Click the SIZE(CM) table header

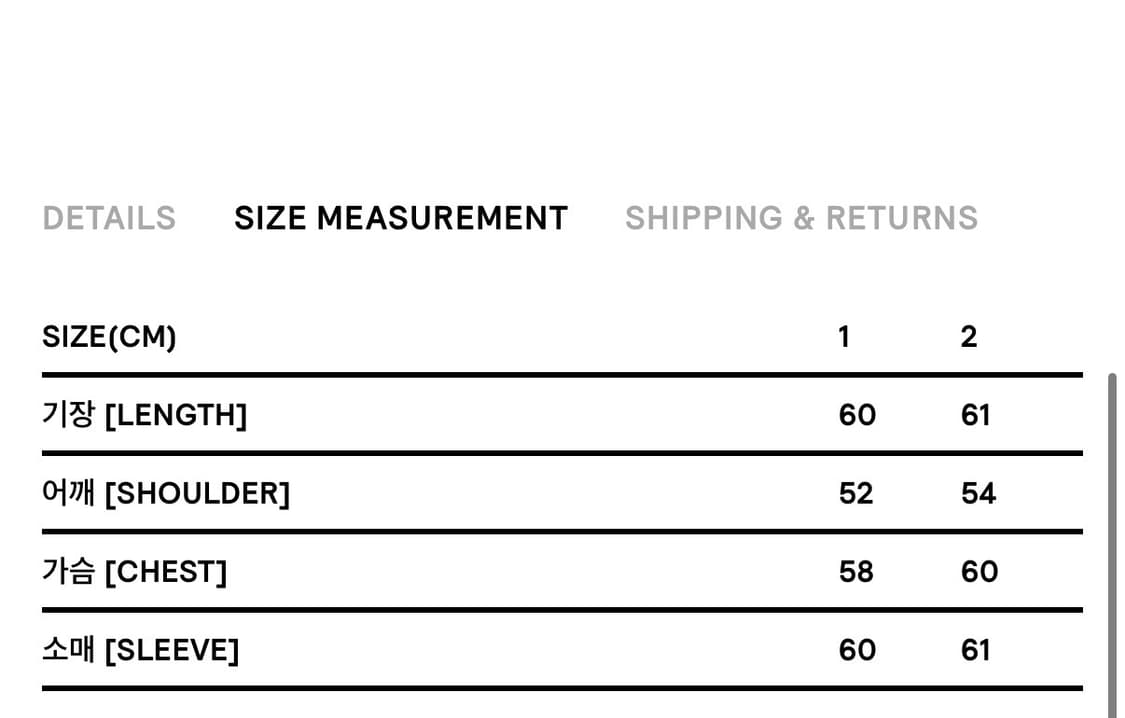(x=109, y=337)
